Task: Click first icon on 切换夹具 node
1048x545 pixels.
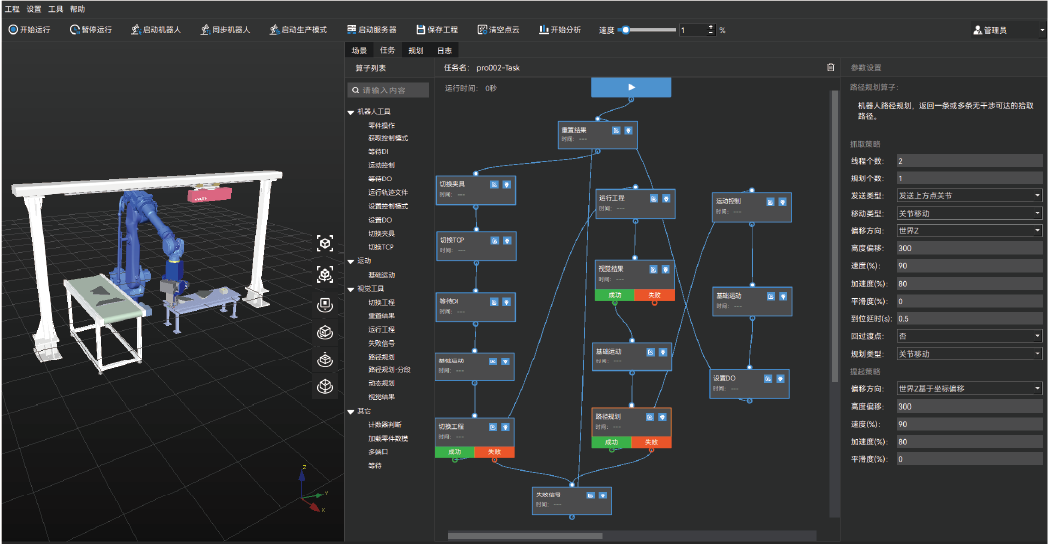Action: click(x=494, y=184)
